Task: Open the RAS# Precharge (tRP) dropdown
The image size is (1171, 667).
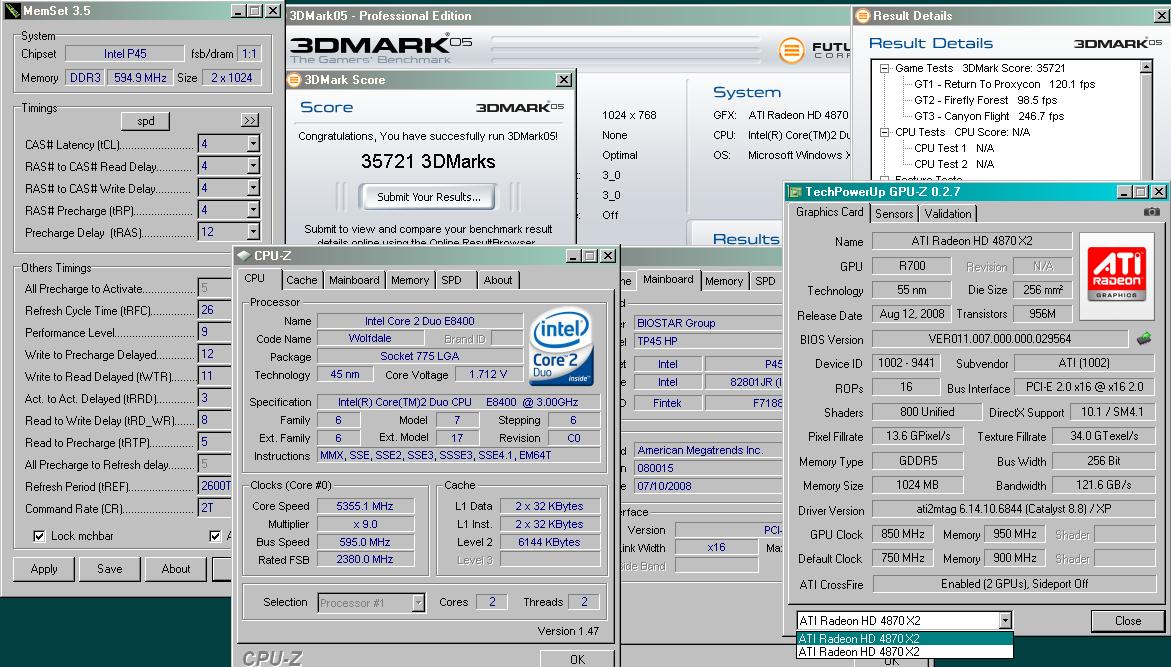Action: 253,209
